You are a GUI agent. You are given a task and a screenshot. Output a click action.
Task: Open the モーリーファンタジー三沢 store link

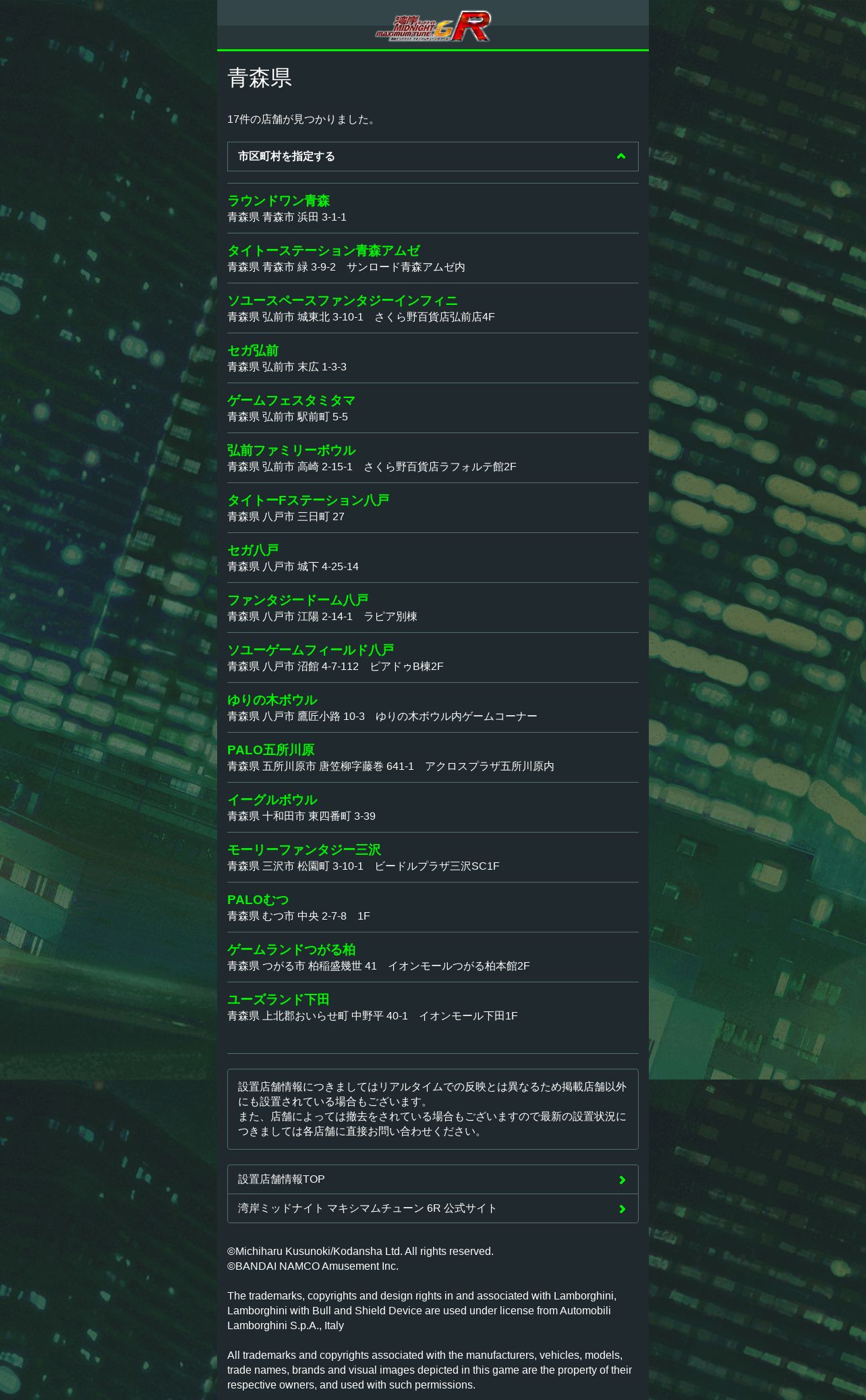(x=304, y=849)
